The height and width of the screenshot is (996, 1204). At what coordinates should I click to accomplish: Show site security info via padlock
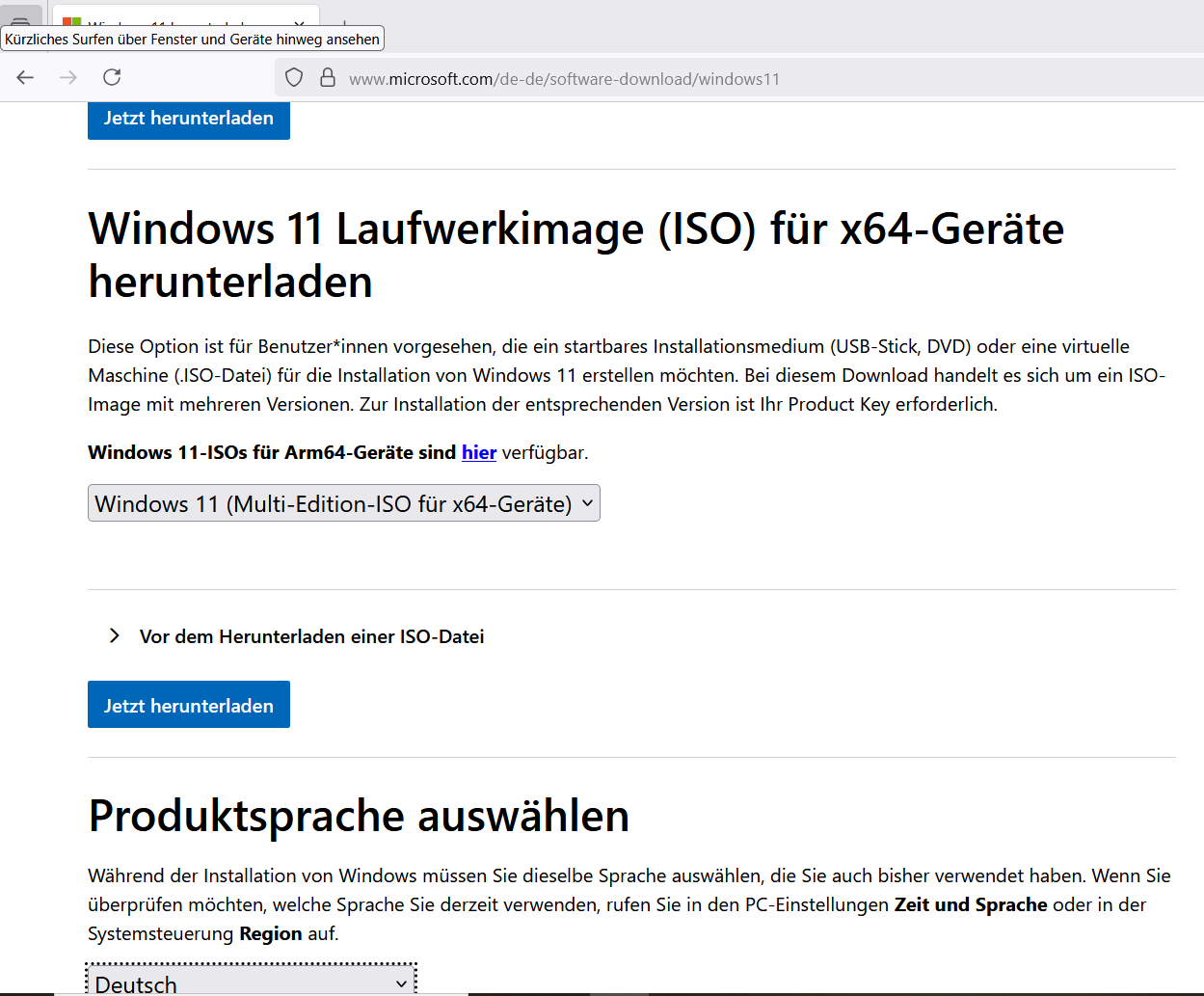(x=328, y=78)
